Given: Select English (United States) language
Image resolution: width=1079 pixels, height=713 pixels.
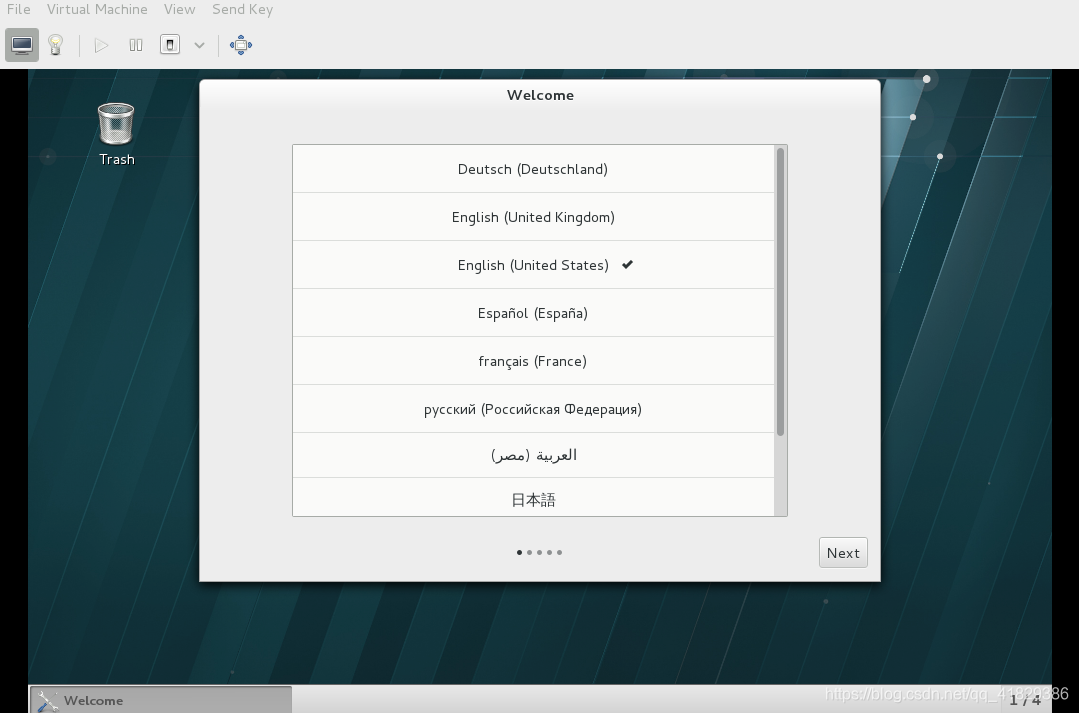Looking at the screenshot, I should pyautogui.click(x=533, y=266).
